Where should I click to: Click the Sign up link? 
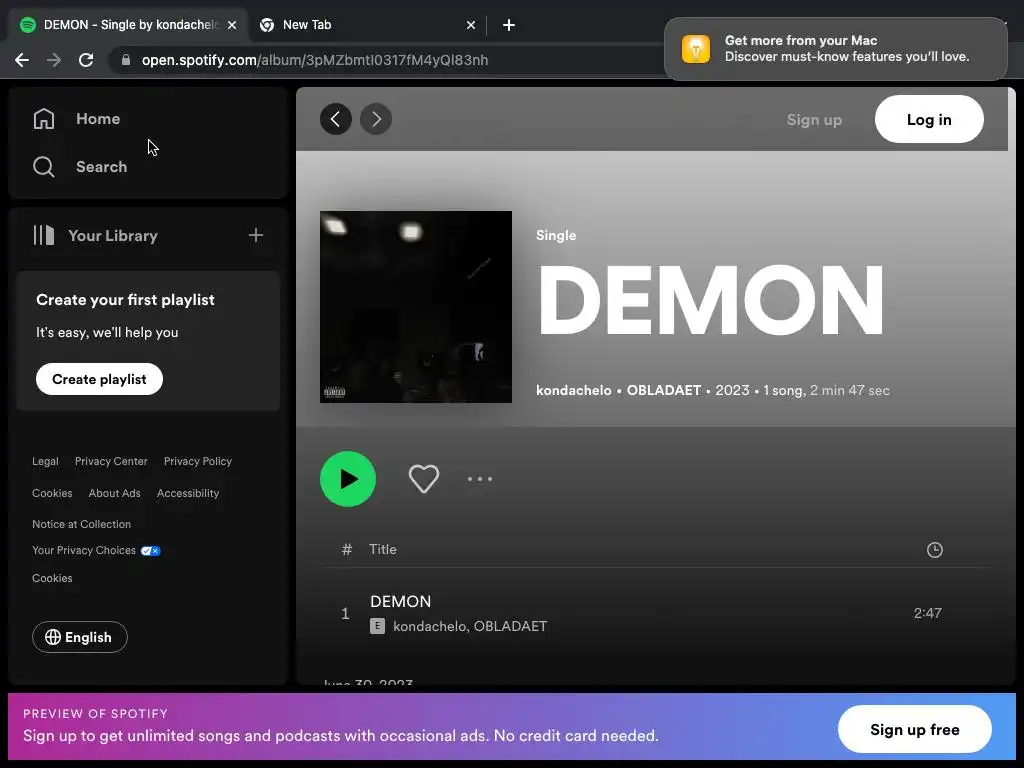pos(814,120)
